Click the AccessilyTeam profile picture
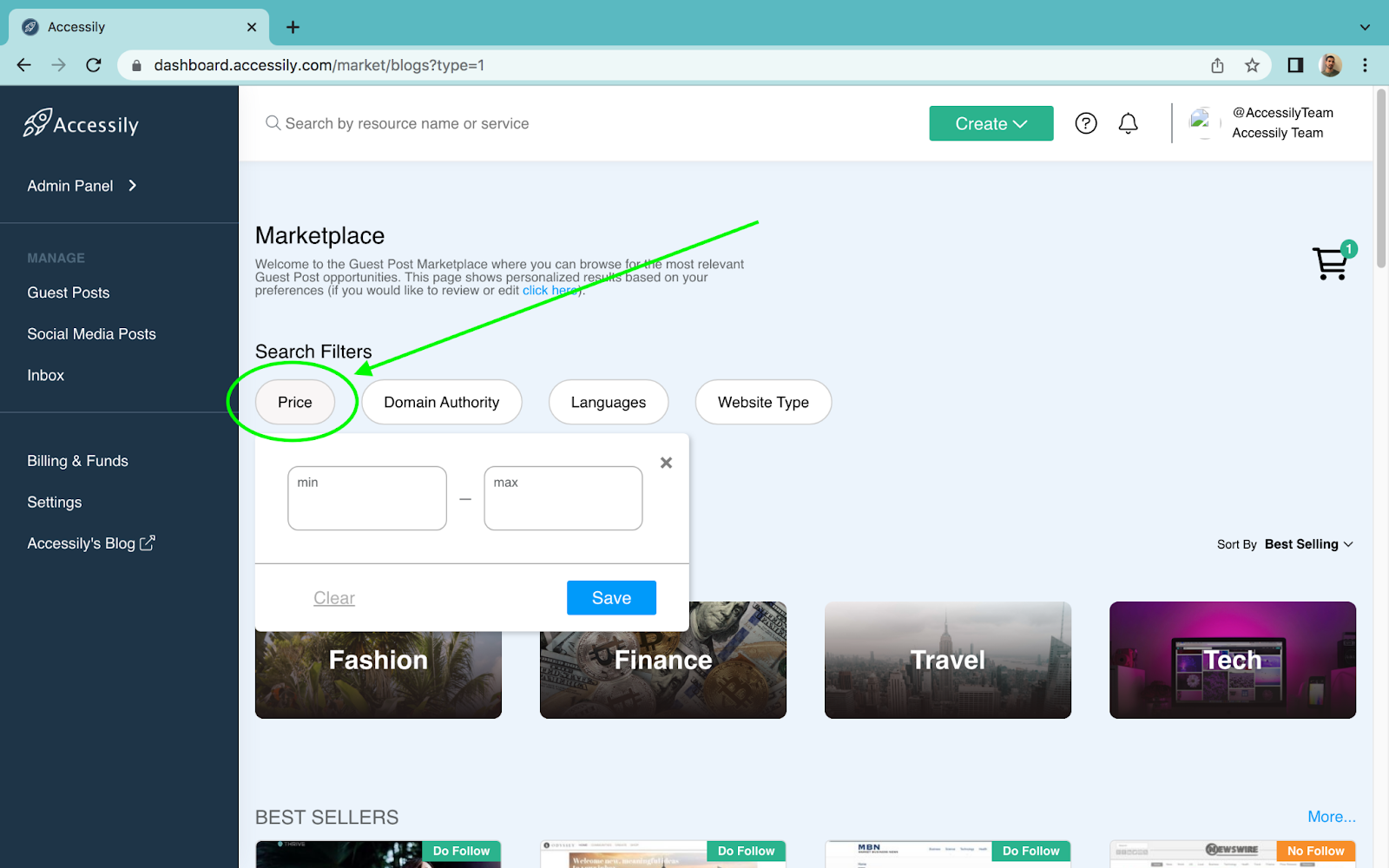 [x=1204, y=123]
